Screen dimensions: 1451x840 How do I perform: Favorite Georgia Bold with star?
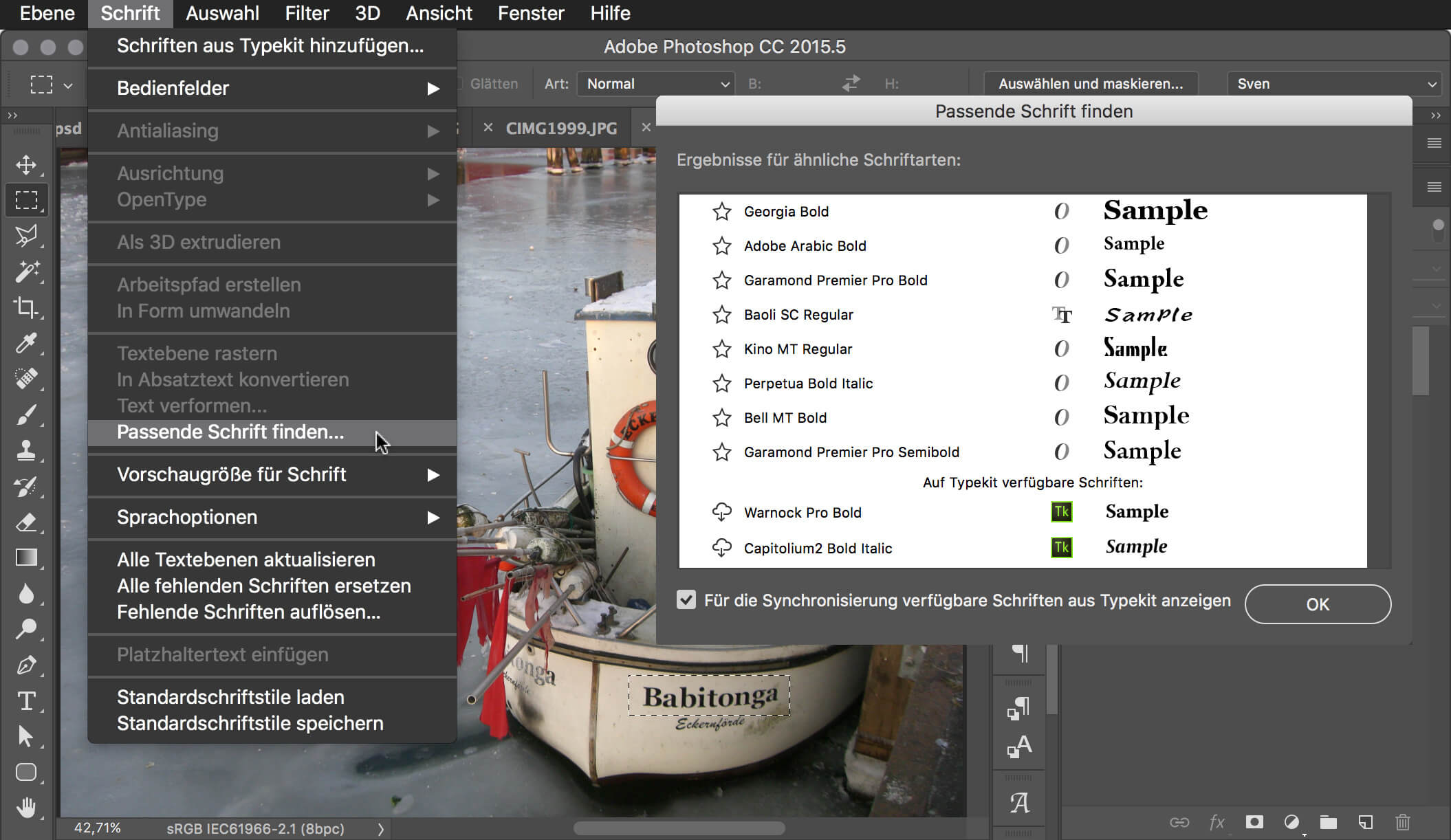point(721,212)
